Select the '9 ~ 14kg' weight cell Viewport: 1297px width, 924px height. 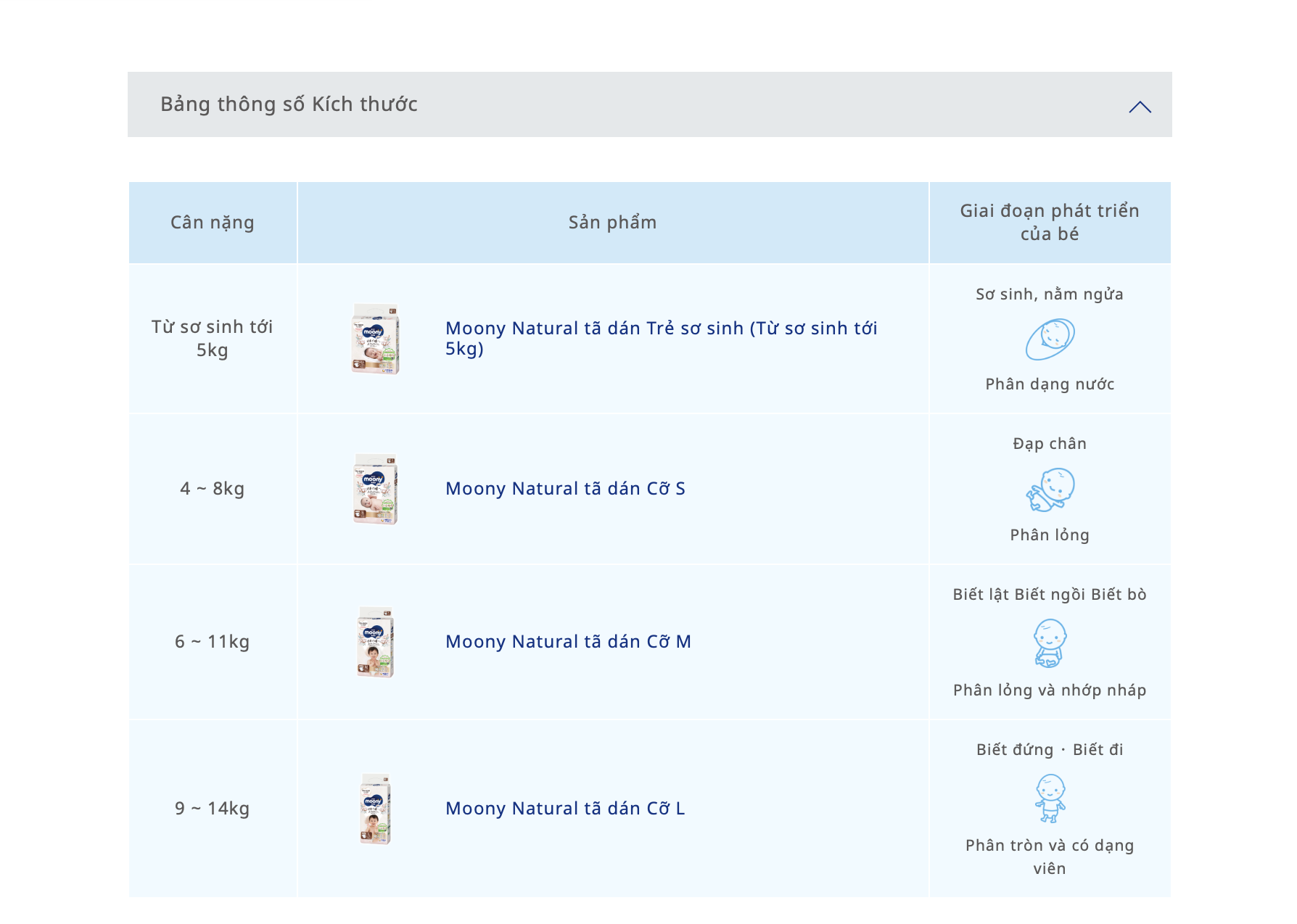(x=213, y=809)
